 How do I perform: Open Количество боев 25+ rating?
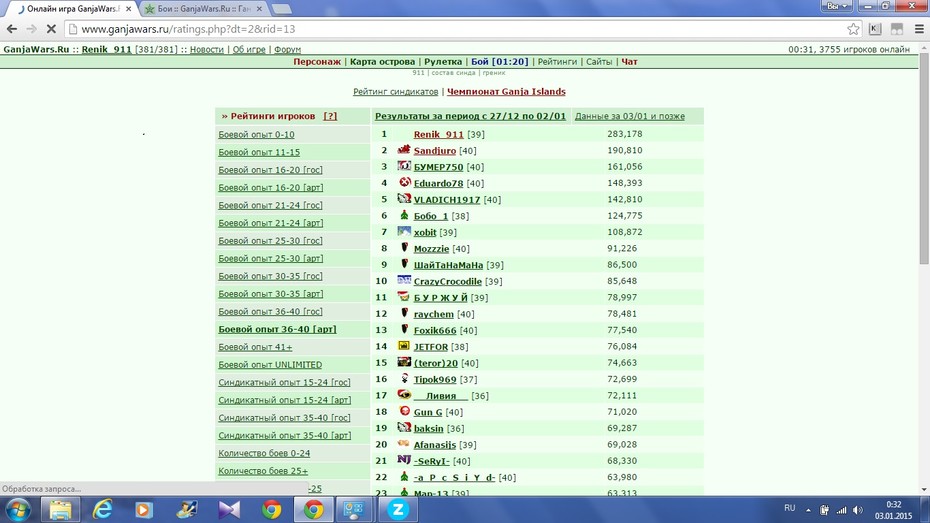click(263, 471)
